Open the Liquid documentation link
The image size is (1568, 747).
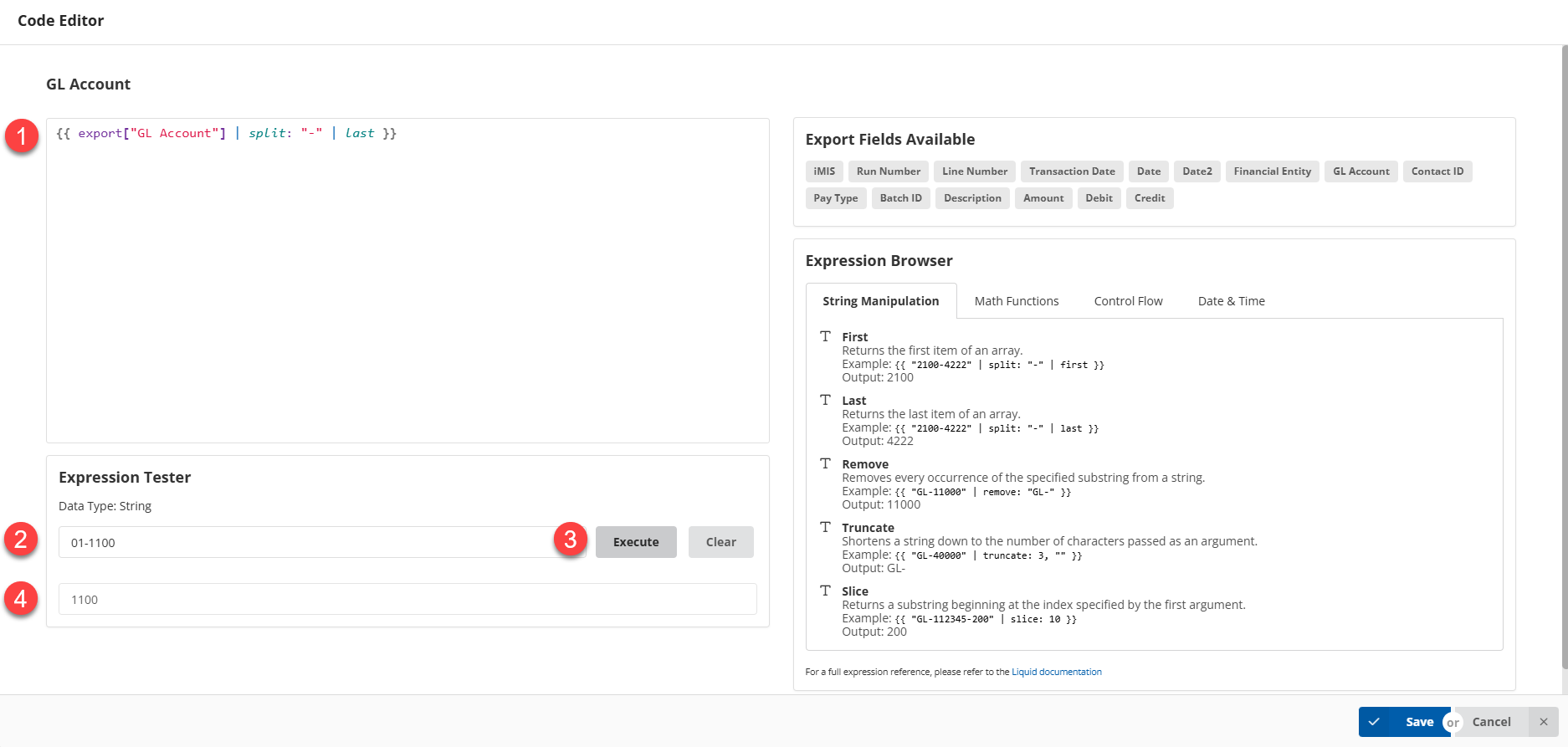(x=1056, y=672)
